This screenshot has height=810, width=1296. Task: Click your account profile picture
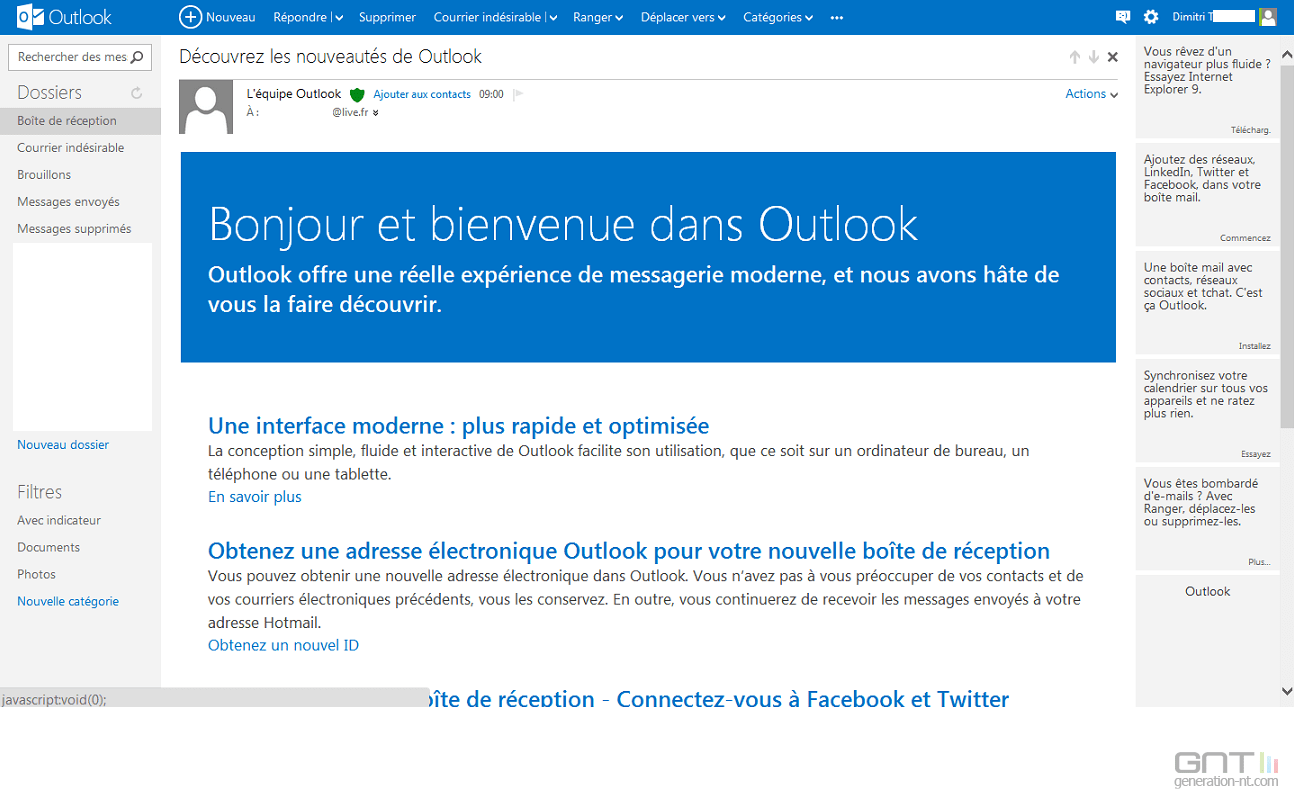tap(1268, 16)
